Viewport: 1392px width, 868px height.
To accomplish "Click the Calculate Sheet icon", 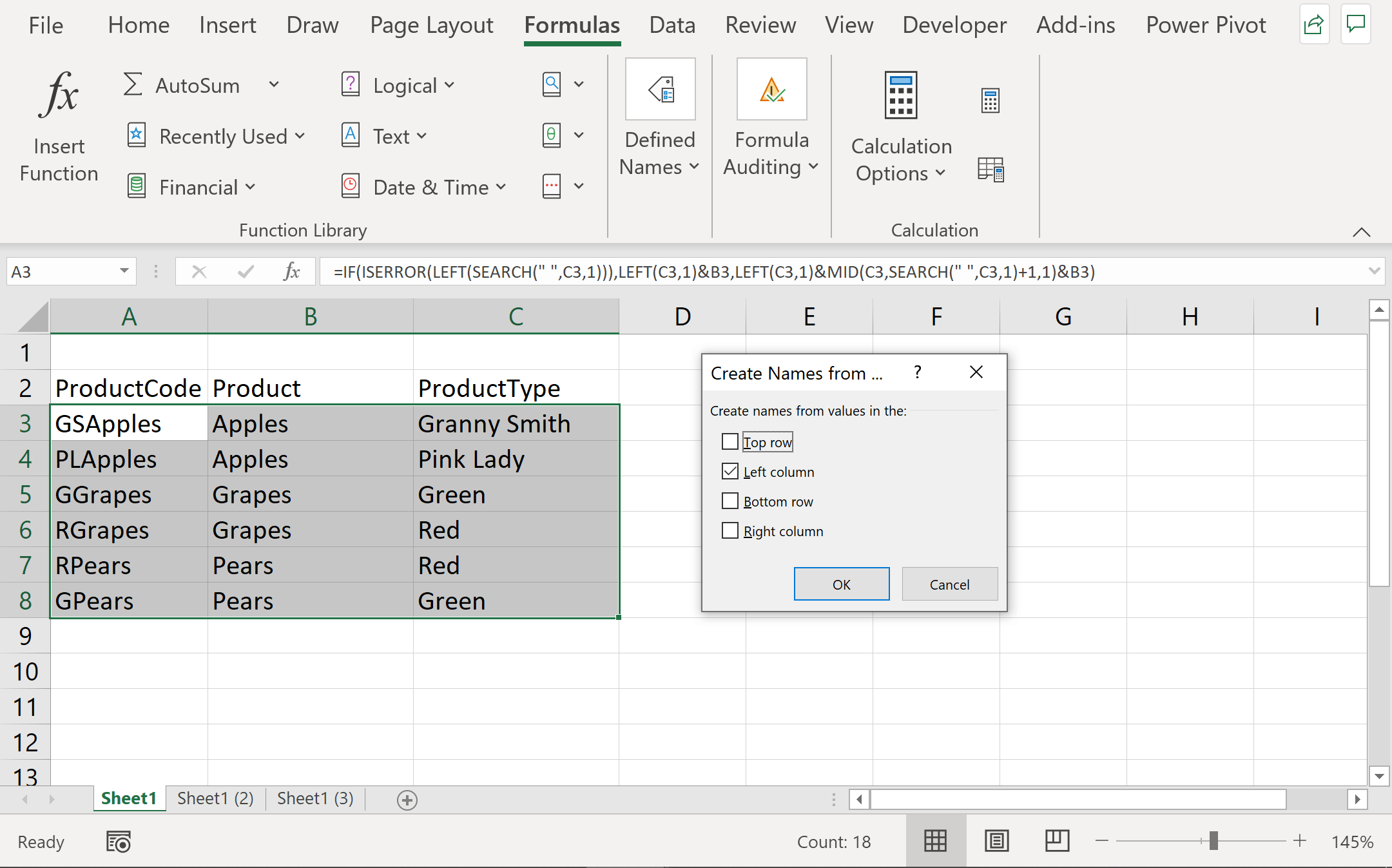I will tap(990, 169).
